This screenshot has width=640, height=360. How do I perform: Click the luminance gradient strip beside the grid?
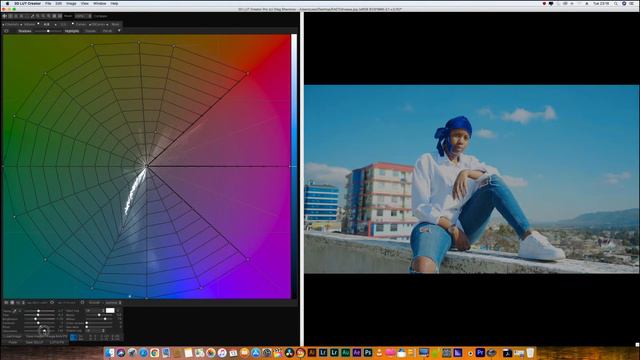tap(294, 166)
